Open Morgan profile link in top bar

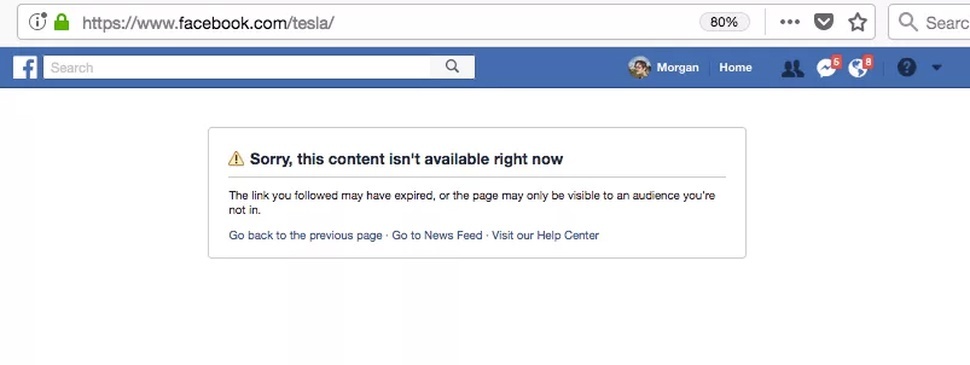[x=677, y=67]
